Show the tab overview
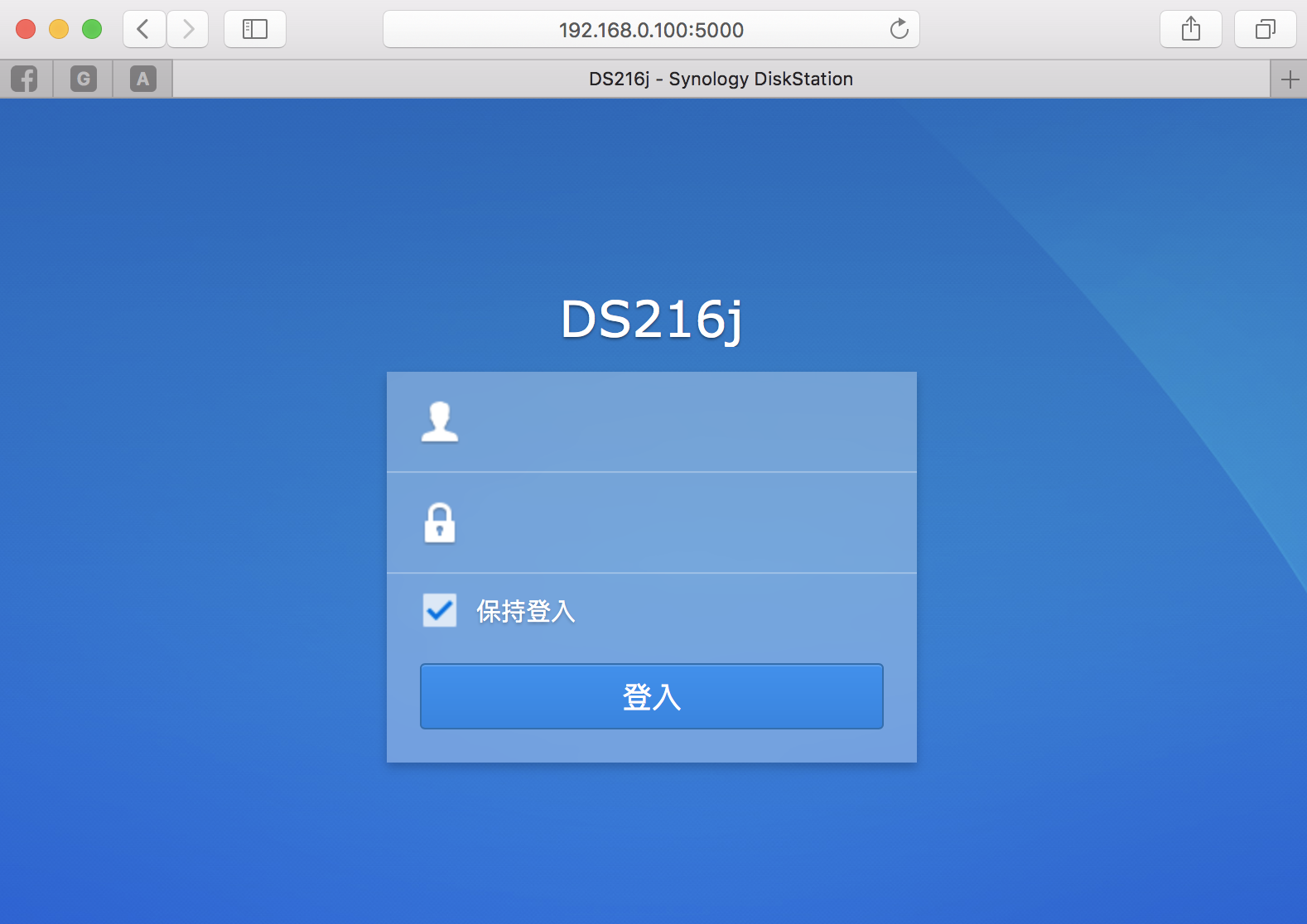This screenshot has width=1307, height=924. click(1265, 30)
